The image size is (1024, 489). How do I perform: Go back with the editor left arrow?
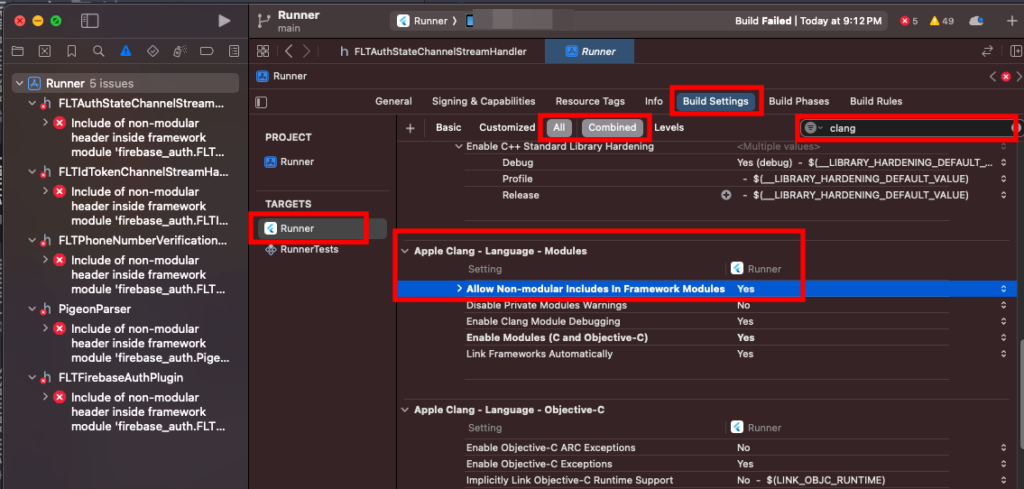pos(289,51)
